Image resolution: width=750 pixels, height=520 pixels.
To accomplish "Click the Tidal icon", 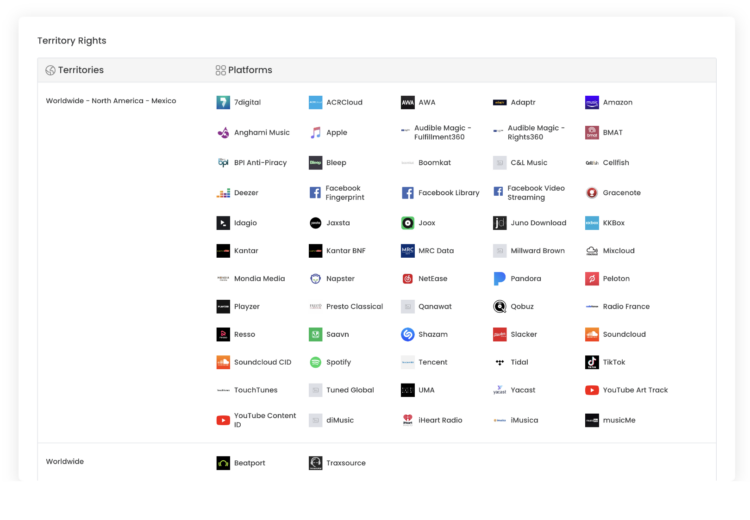I will pyautogui.click(x=500, y=362).
